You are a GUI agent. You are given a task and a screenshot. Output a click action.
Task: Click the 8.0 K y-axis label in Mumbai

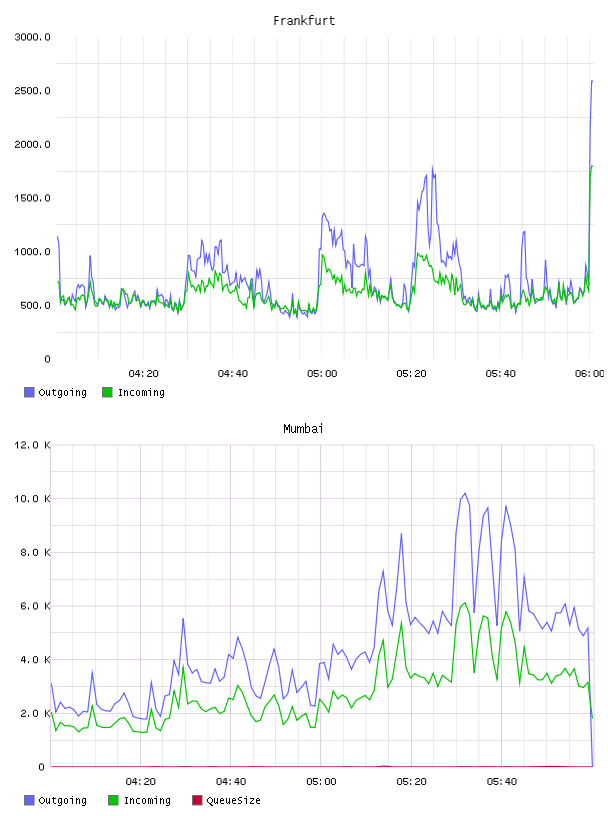click(x=35, y=552)
